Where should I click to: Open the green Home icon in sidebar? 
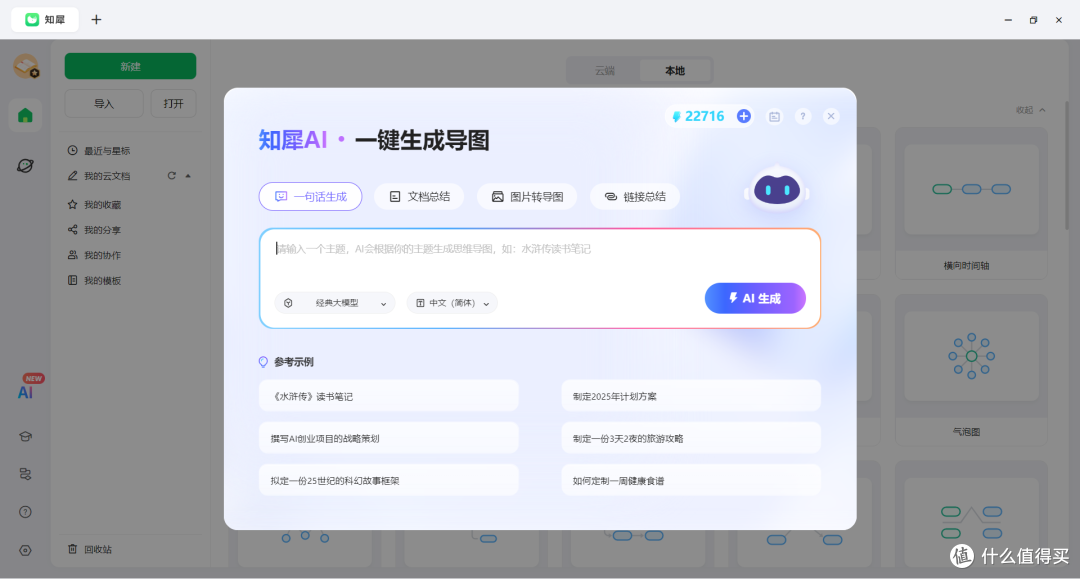(25, 115)
